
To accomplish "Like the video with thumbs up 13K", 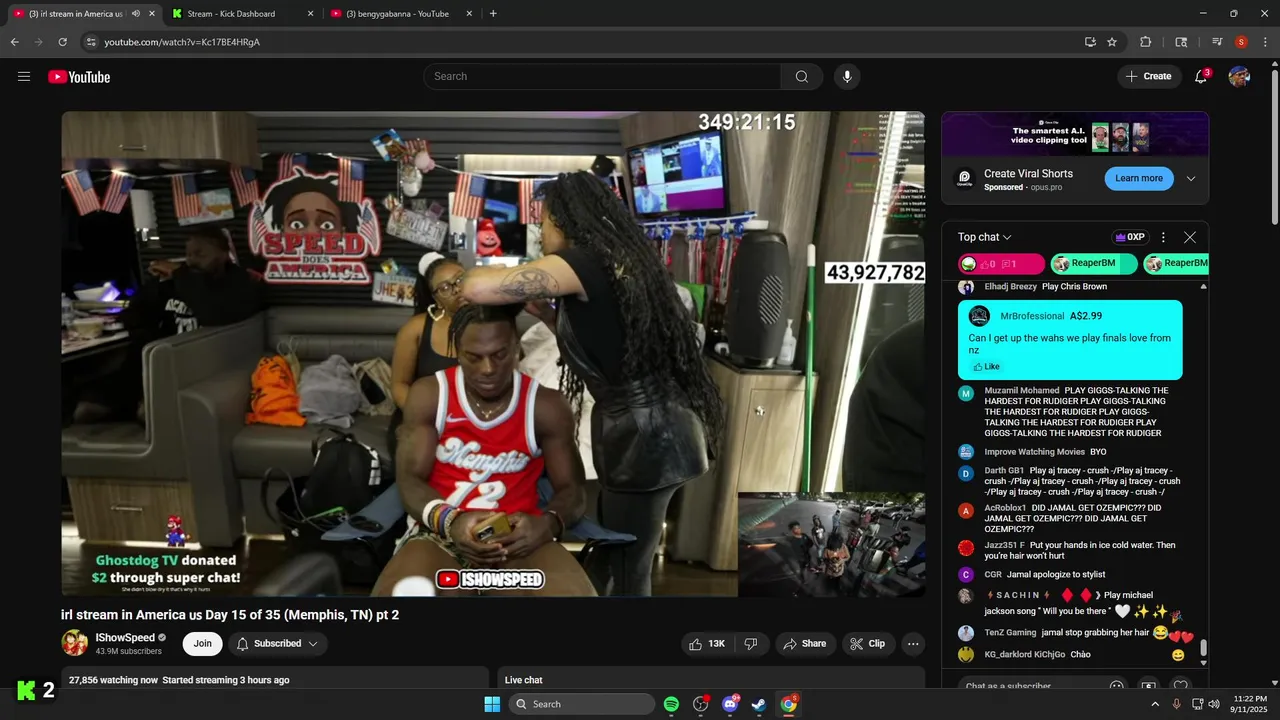I will pos(708,644).
